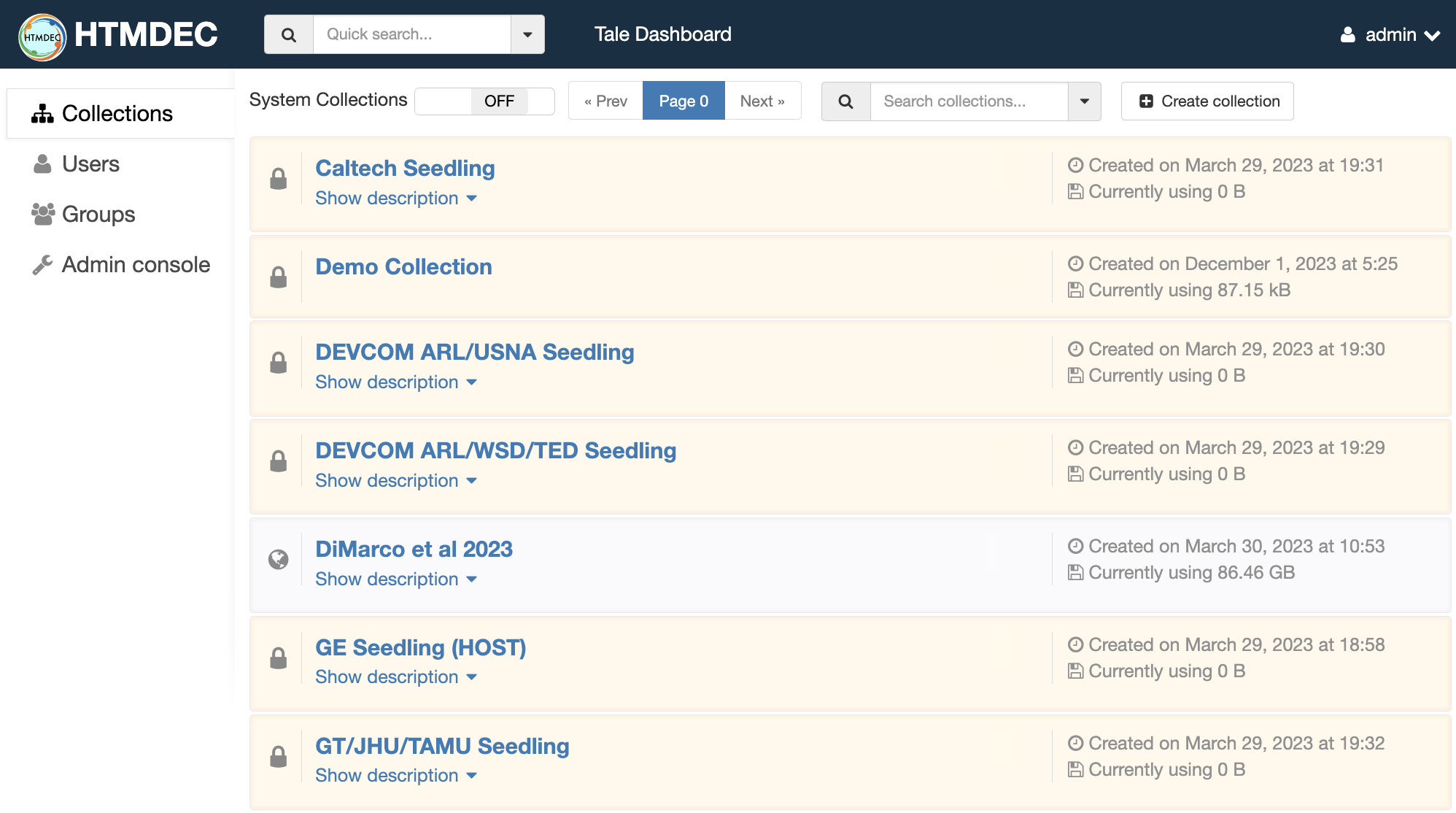Viewport: 1456px width, 813px height.
Task: Open the collection search options dropdown arrow
Action: tap(1084, 101)
